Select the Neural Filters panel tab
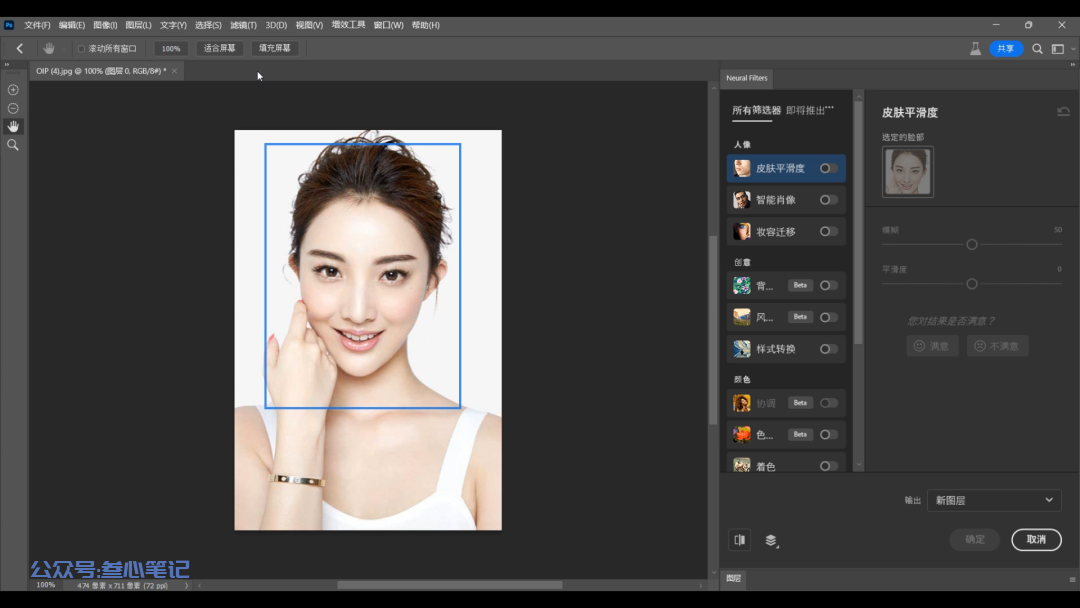1080x608 pixels. 747,78
